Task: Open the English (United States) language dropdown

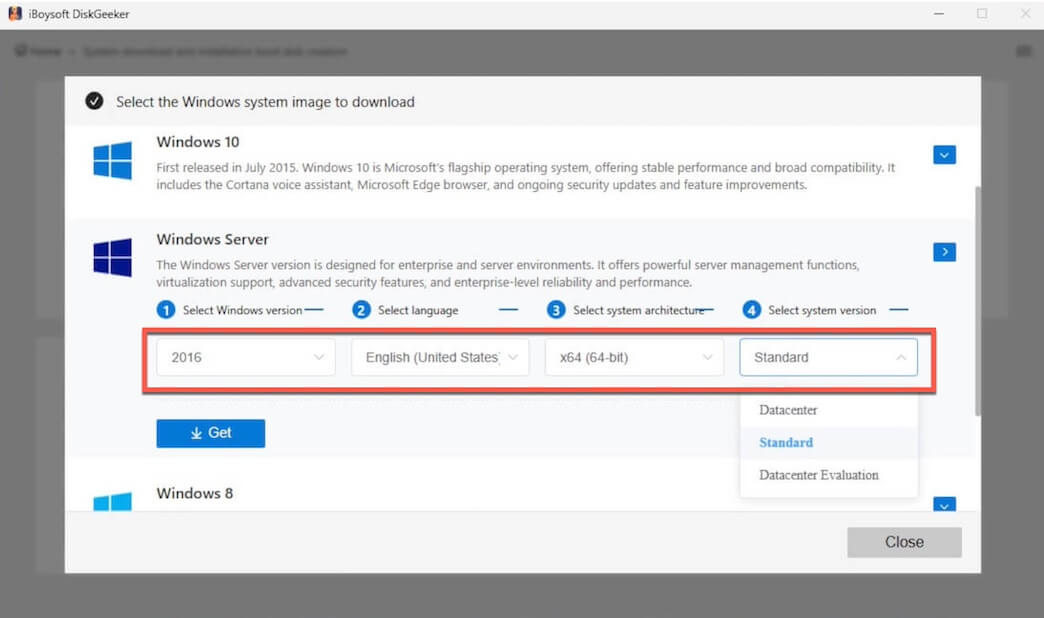Action: [440, 358]
